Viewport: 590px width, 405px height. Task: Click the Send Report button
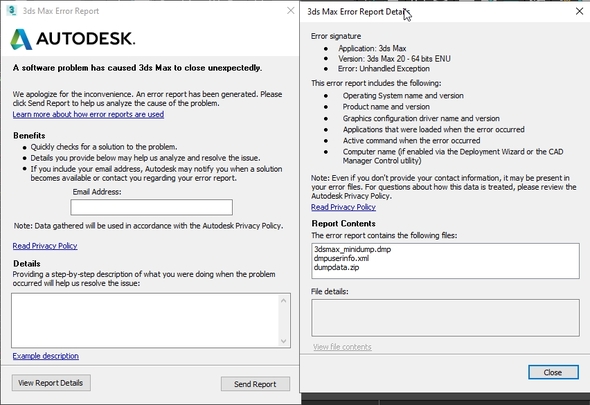pyautogui.click(x=255, y=384)
